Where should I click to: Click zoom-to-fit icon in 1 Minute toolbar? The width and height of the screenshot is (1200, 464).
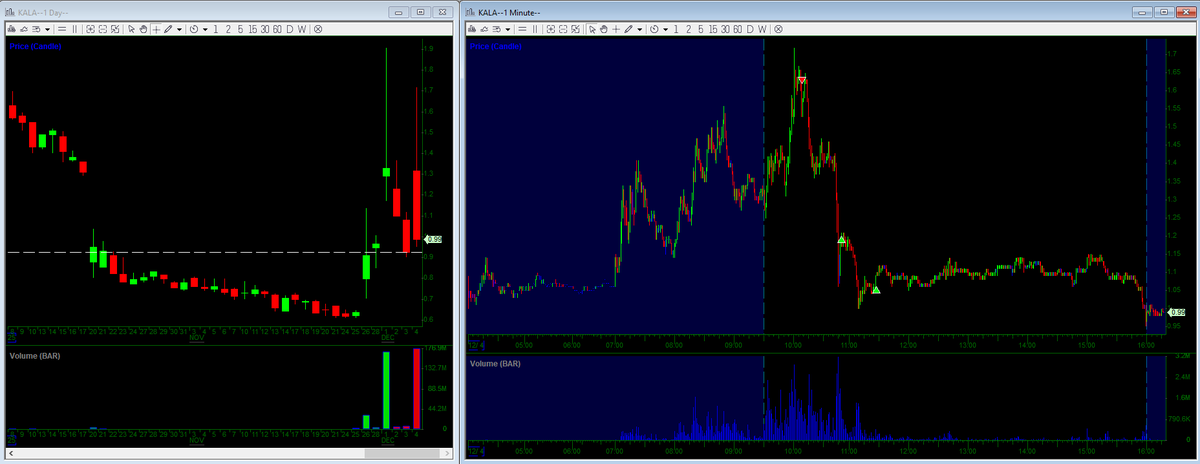(550, 29)
